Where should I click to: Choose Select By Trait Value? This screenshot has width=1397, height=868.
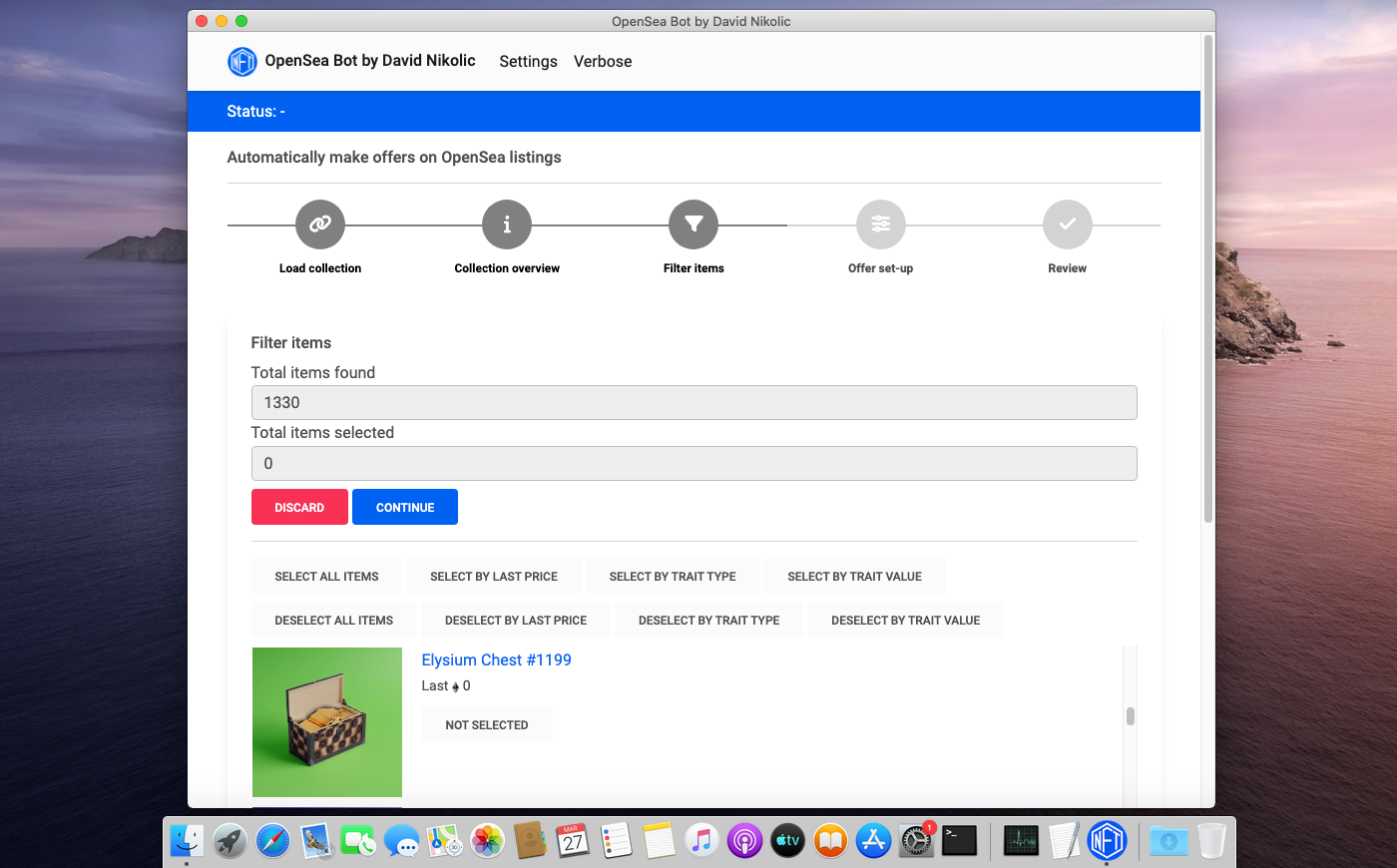click(854, 577)
